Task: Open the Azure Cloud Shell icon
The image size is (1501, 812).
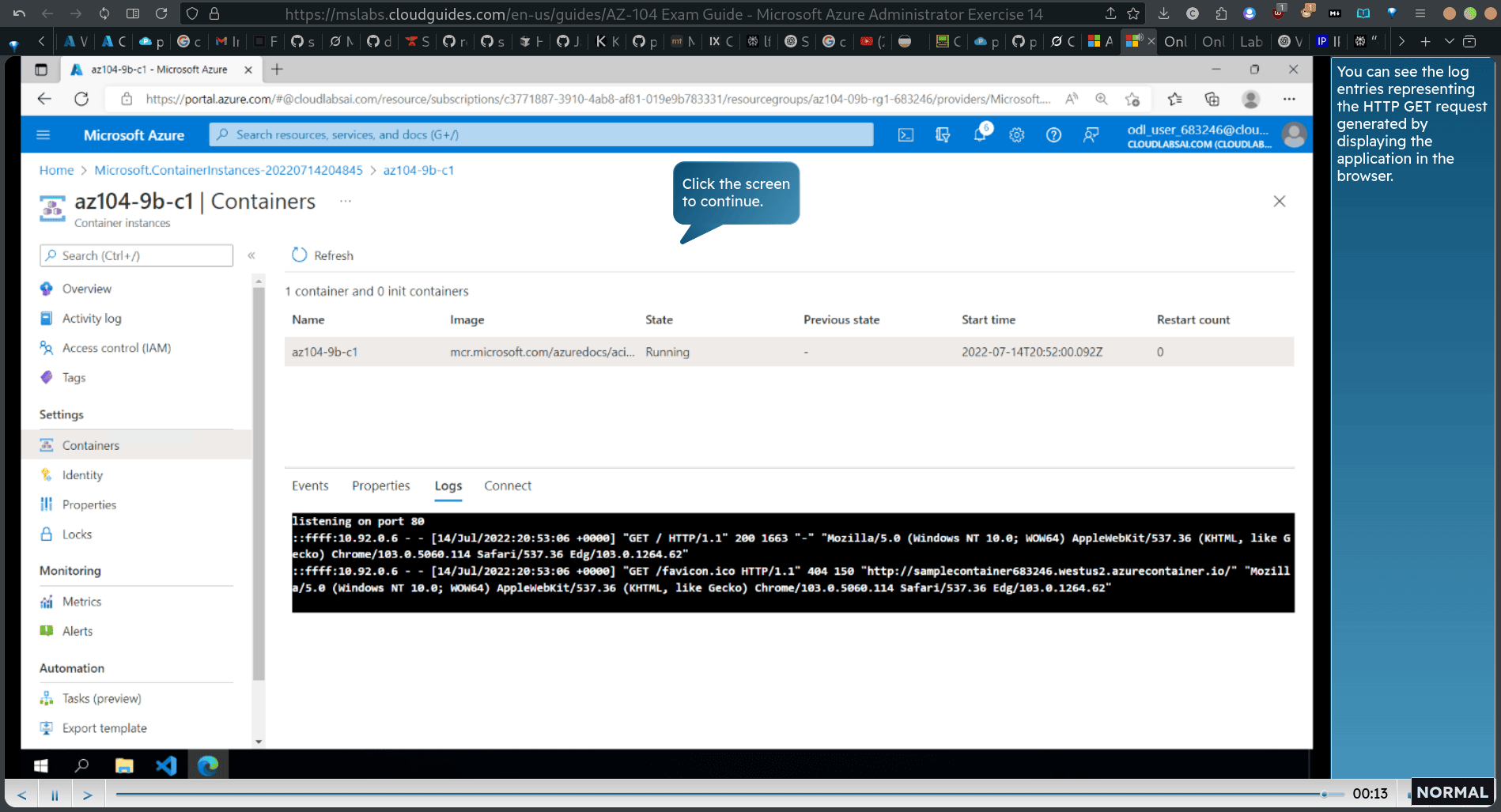Action: tap(906, 135)
